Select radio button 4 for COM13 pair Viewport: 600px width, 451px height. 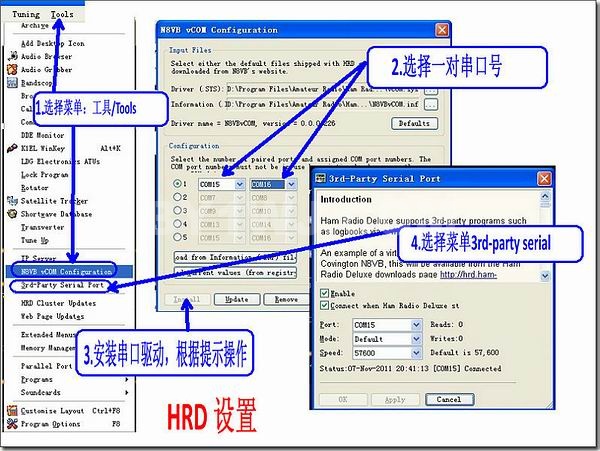(177, 224)
